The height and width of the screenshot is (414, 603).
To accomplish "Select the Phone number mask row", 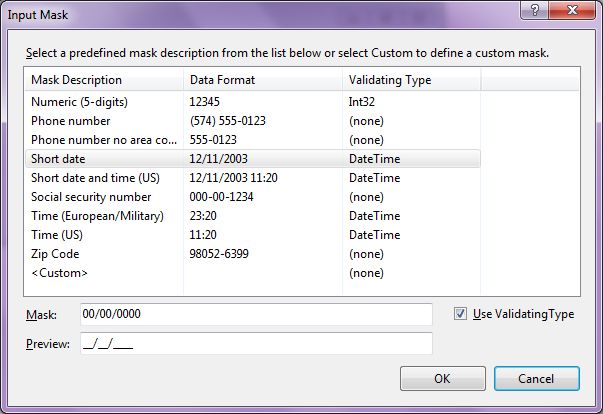I will pos(253,121).
